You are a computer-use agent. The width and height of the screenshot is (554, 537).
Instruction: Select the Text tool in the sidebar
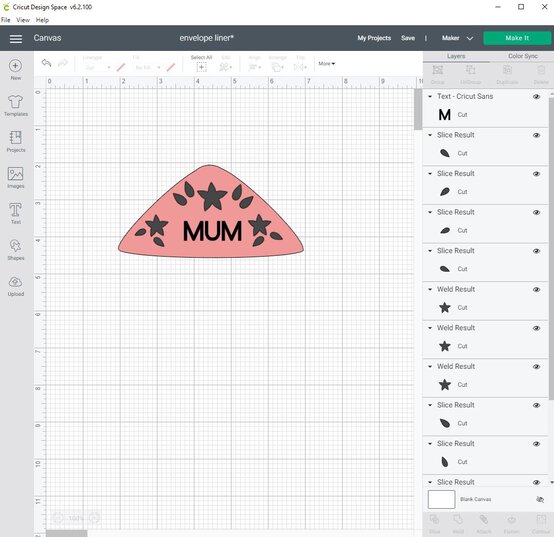click(x=16, y=214)
